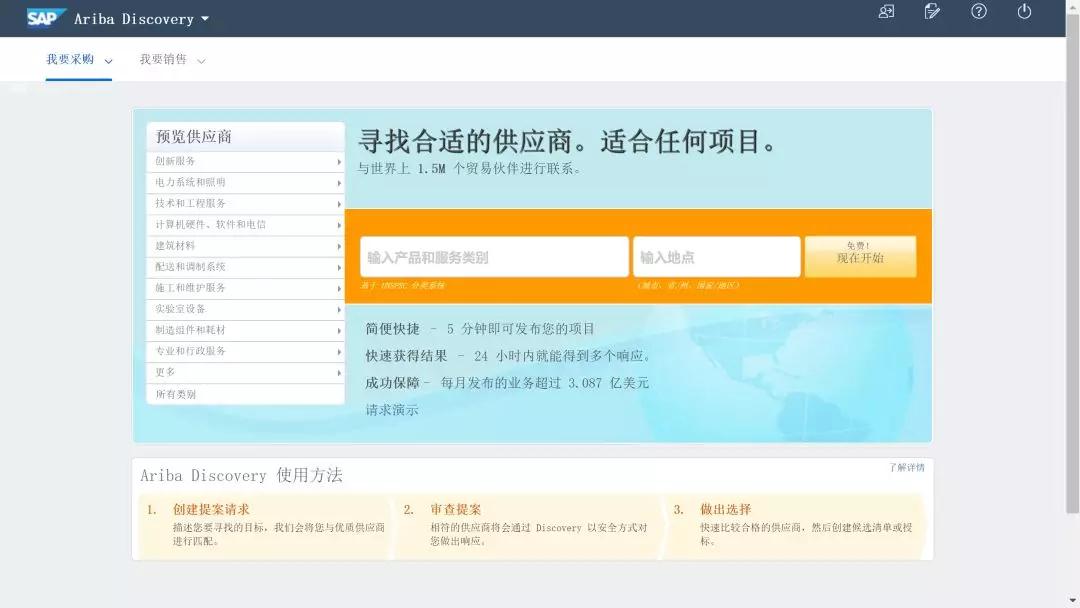Image resolution: width=1080 pixels, height=608 pixels.
Task: Click the SAP logo in the header
Action: 46,17
